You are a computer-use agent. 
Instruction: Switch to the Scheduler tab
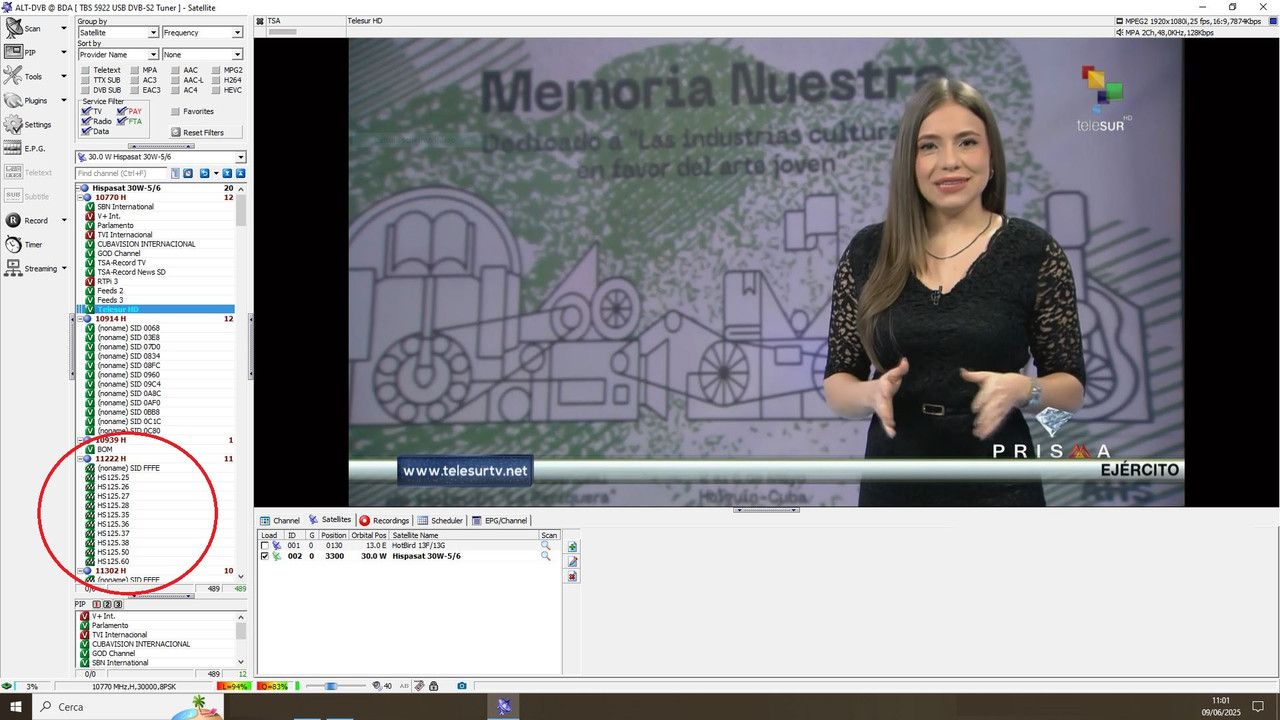coord(441,521)
